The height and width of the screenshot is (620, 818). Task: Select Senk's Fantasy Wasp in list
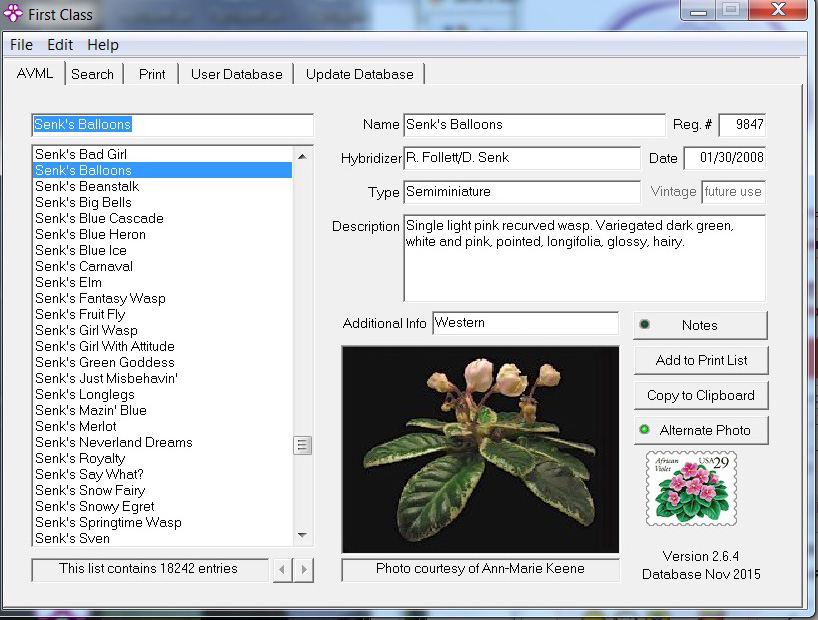(162, 299)
